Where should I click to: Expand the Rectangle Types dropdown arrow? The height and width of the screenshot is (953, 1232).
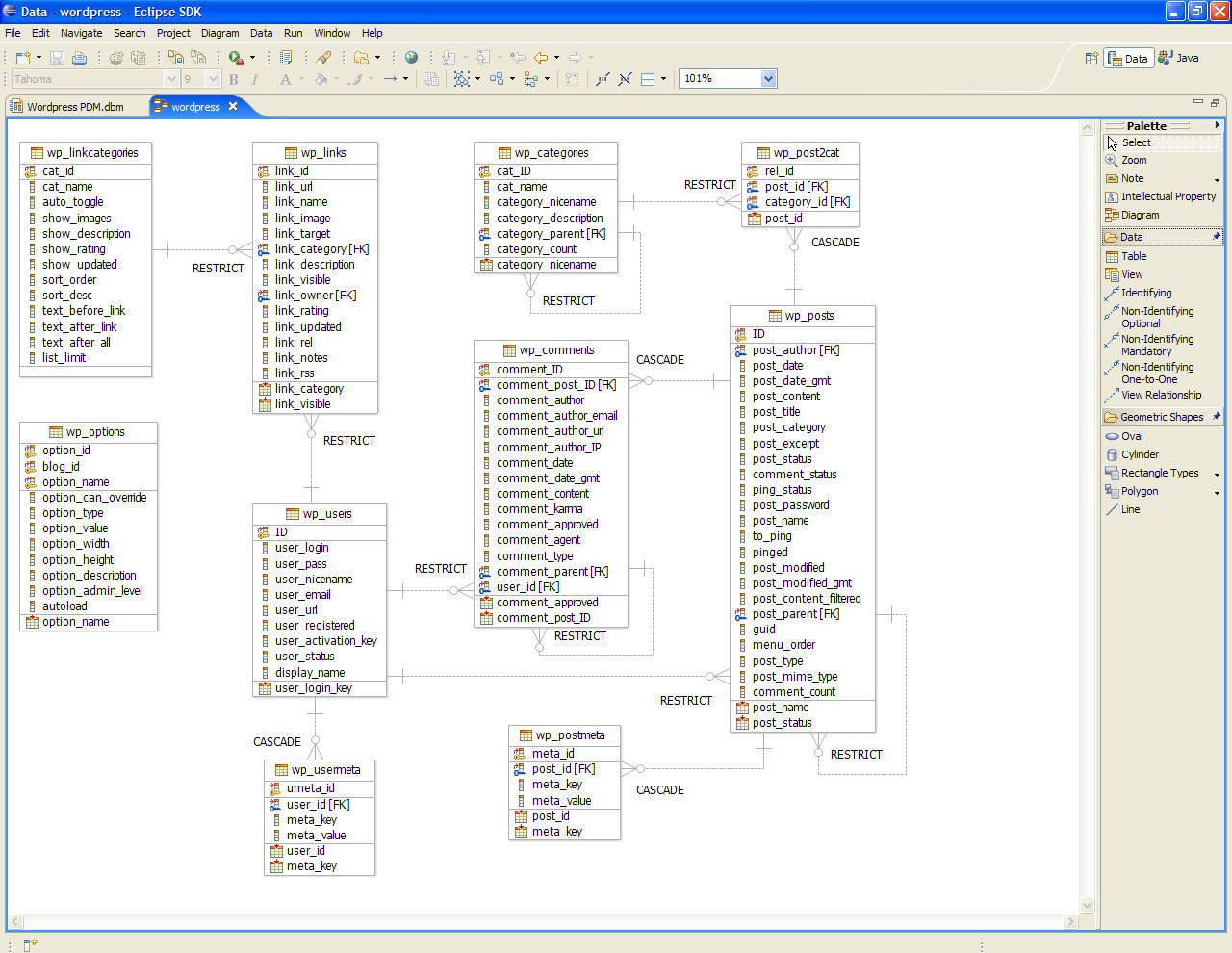pyautogui.click(x=1217, y=475)
